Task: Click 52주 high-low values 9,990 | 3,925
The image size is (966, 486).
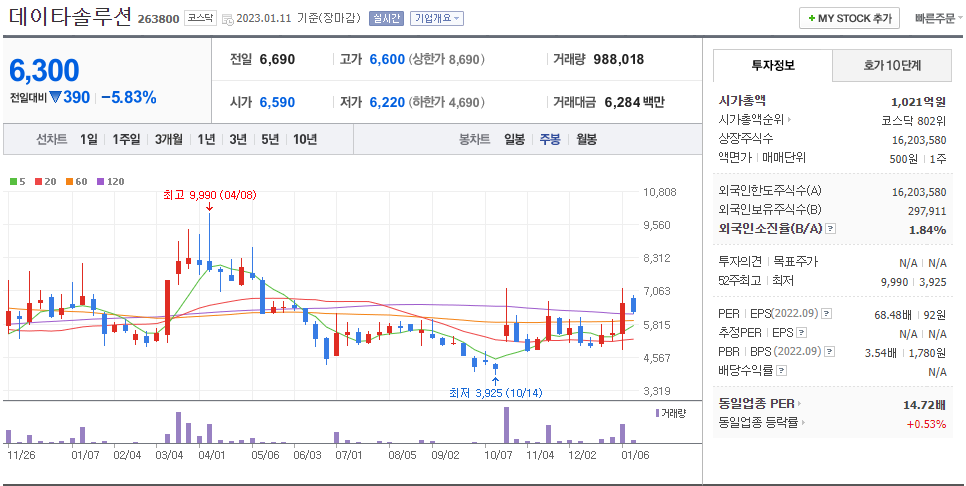Action: [914, 282]
